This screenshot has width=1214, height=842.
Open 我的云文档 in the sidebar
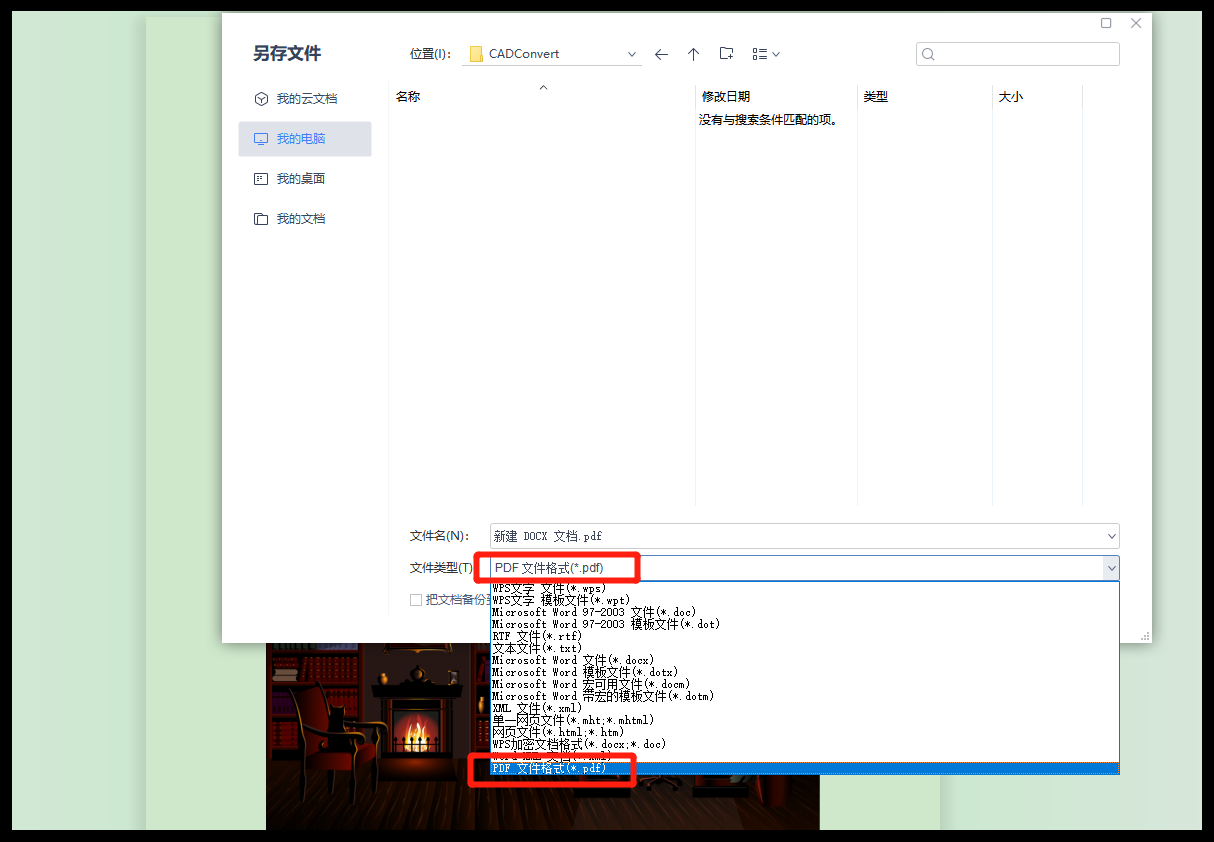pos(305,99)
